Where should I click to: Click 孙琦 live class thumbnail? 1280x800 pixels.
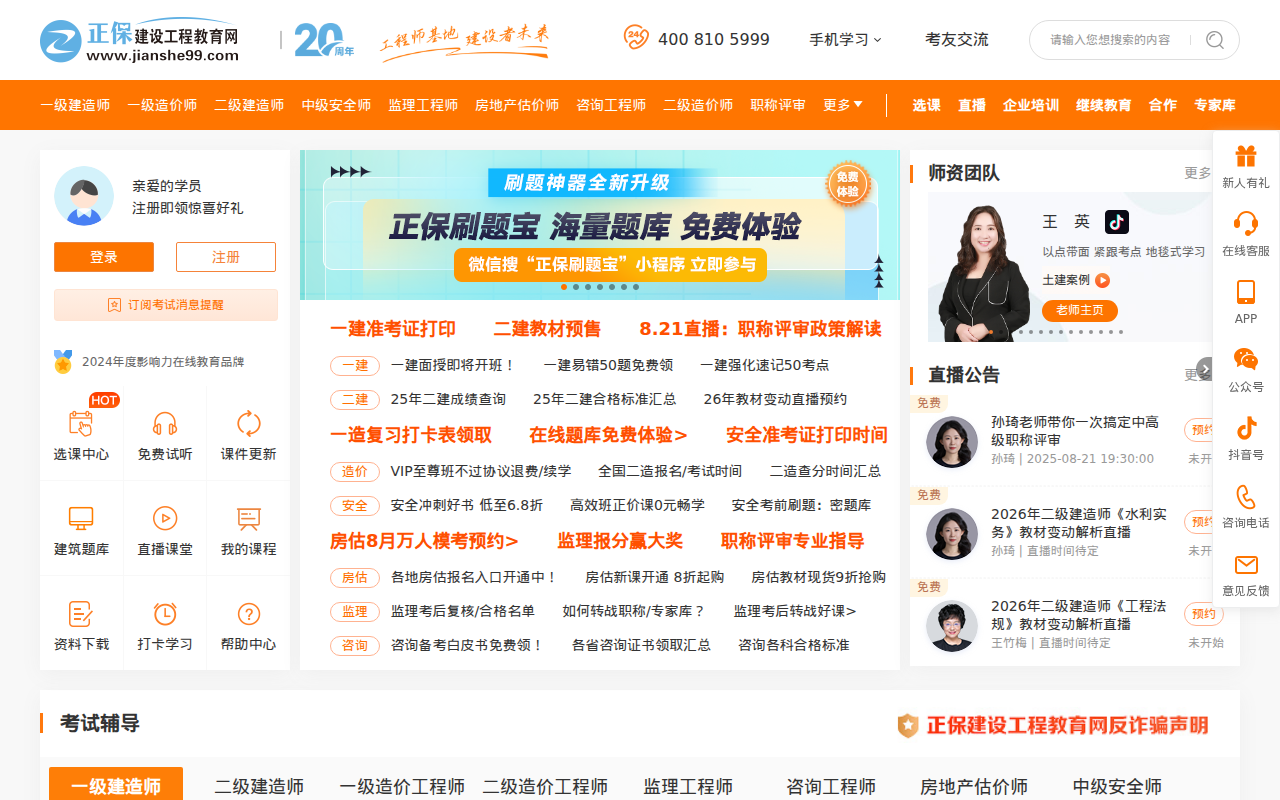pyautogui.click(x=952, y=442)
